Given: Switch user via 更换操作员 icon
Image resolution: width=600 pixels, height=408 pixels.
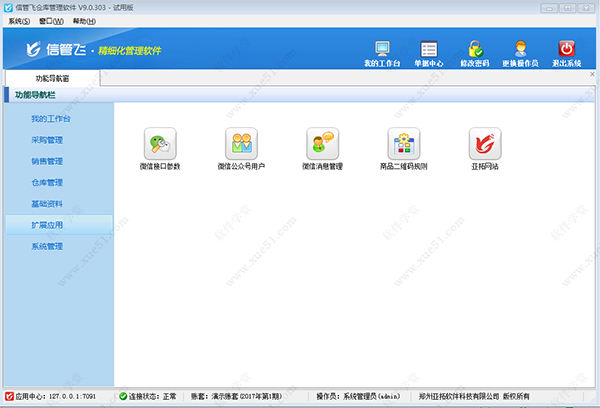Looking at the screenshot, I should point(520,53).
